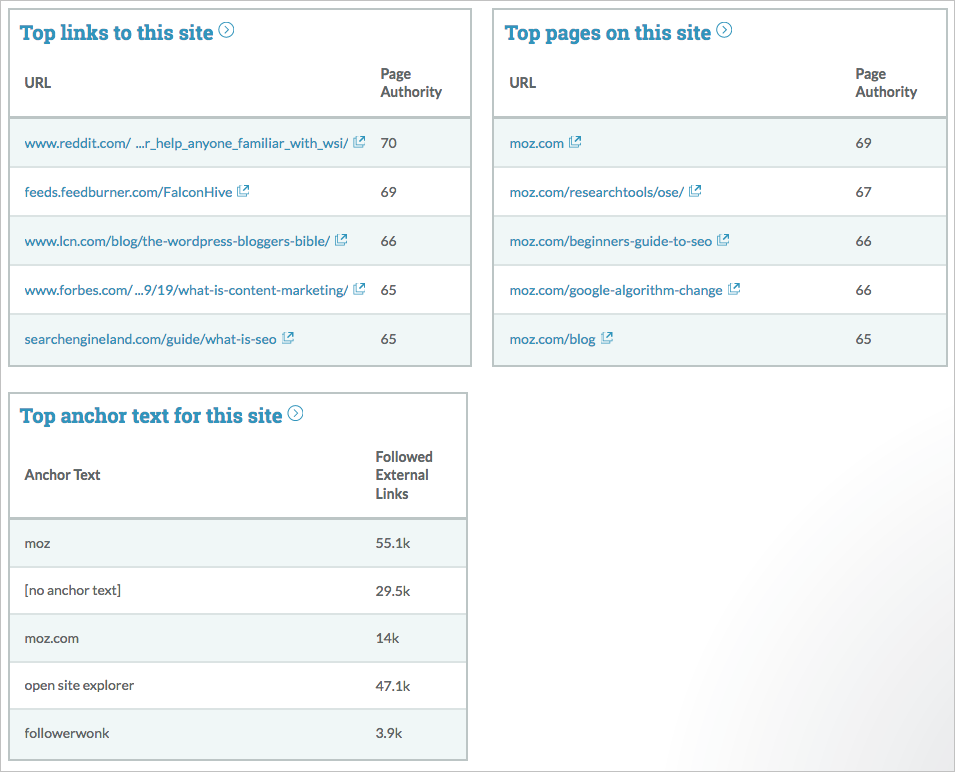Open external link icon for researchtools/ose row
The height and width of the screenshot is (772, 955).
point(695,191)
